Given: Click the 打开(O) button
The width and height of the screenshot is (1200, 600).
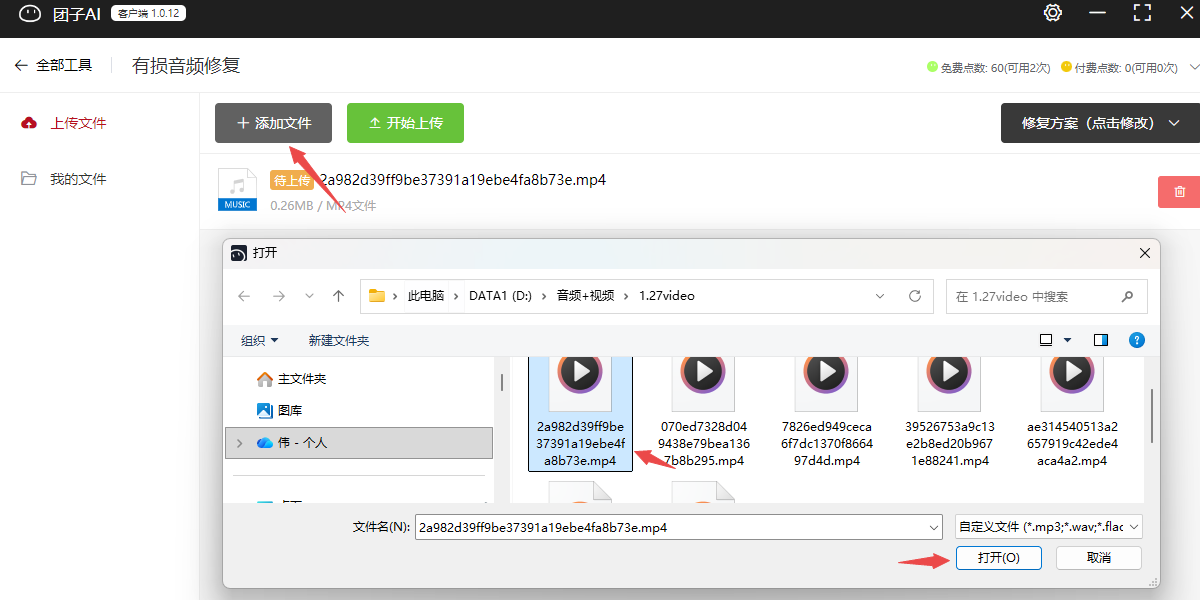Looking at the screenshot, I should (x=999, y=557).
